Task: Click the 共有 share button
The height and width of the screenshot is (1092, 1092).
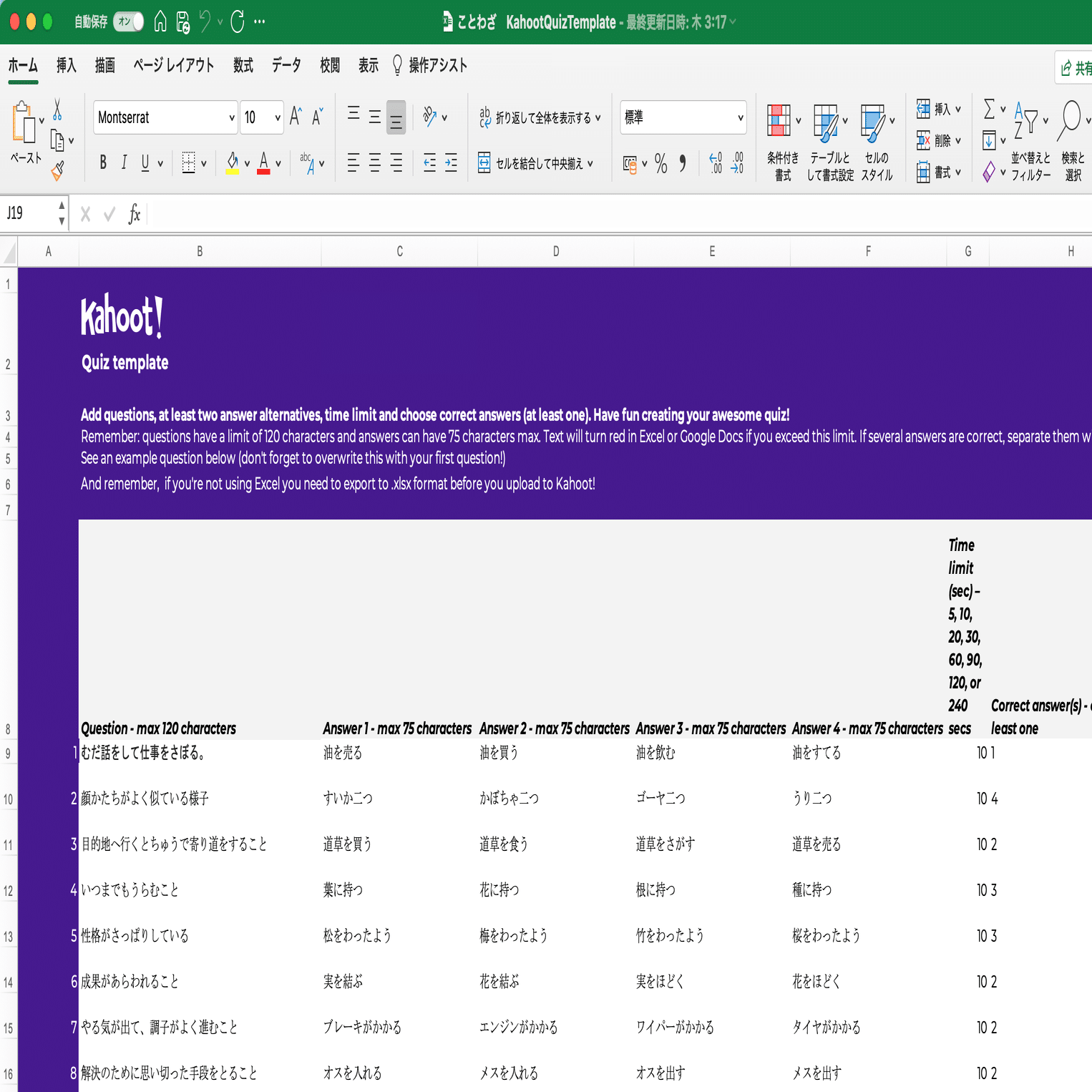Action: coord(1076,68)
